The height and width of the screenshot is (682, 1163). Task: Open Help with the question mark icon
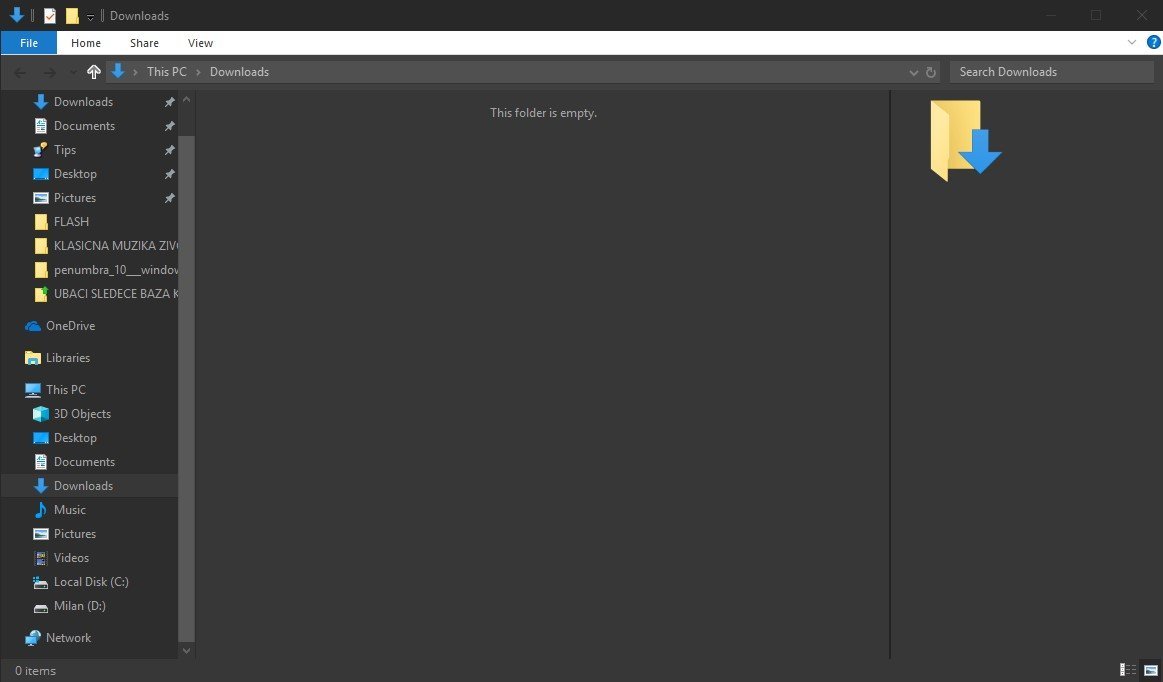(1153, 42)
